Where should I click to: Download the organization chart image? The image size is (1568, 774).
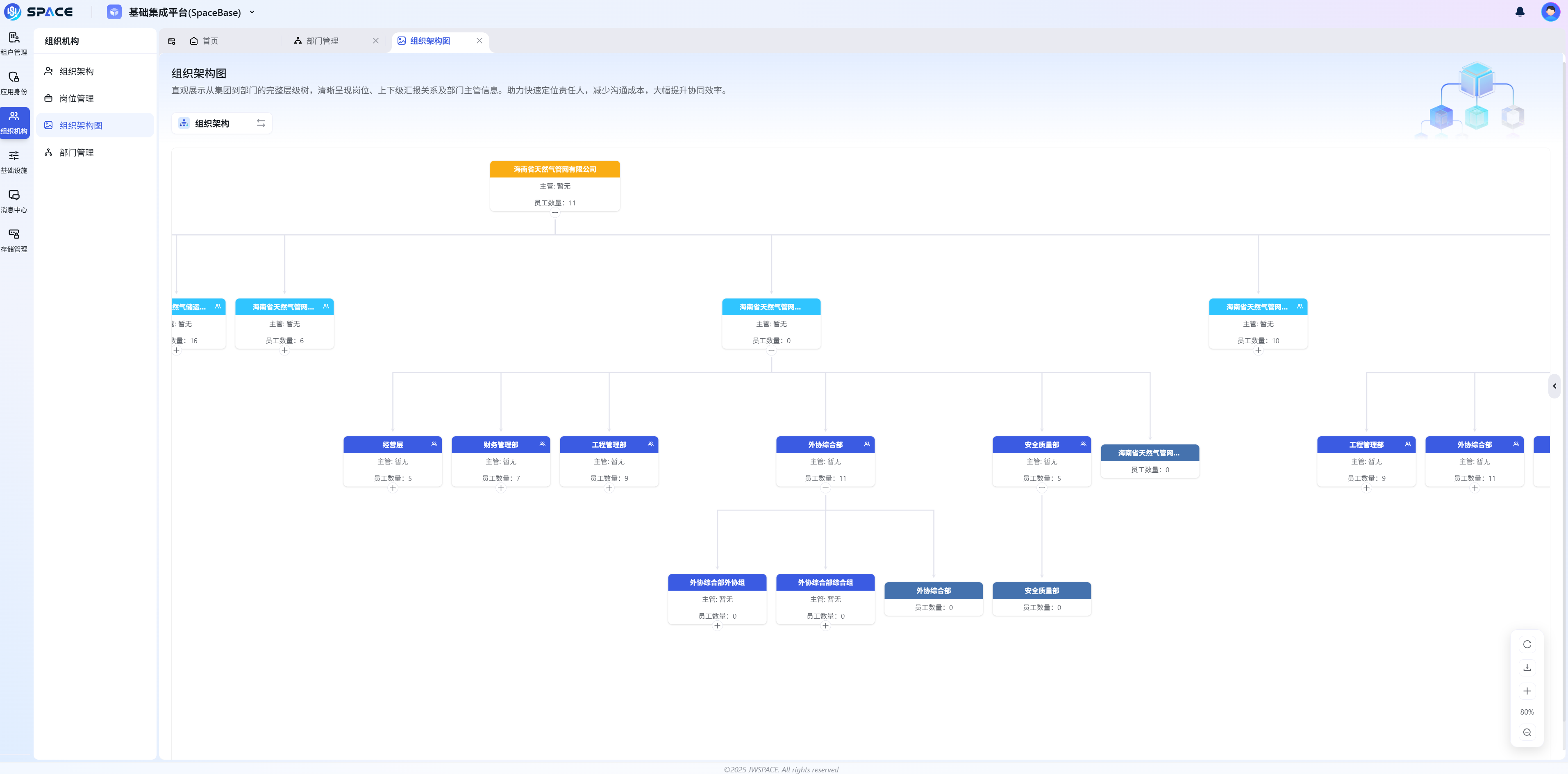1527,667
